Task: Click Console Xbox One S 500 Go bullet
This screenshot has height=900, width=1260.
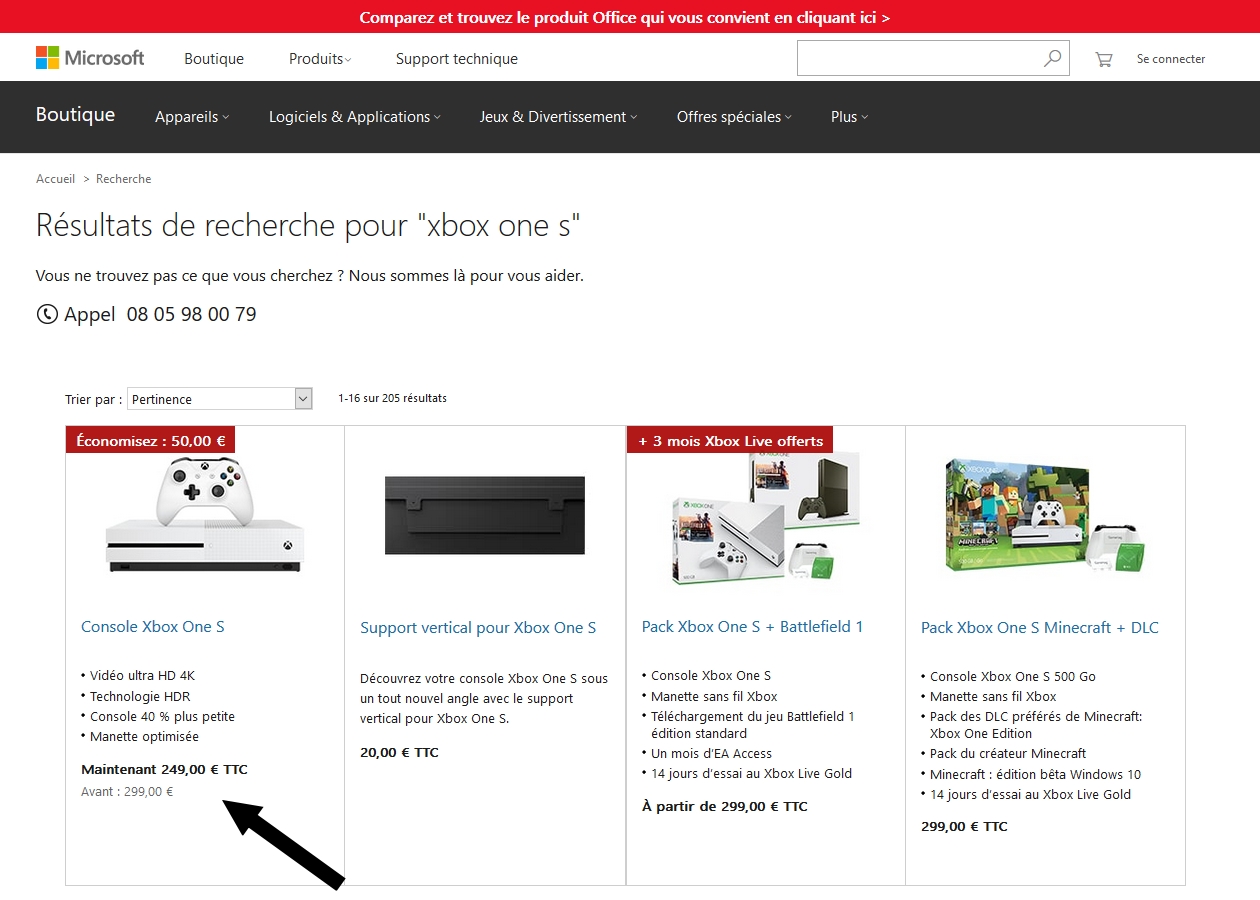Action: click(x=1012, y=677)
